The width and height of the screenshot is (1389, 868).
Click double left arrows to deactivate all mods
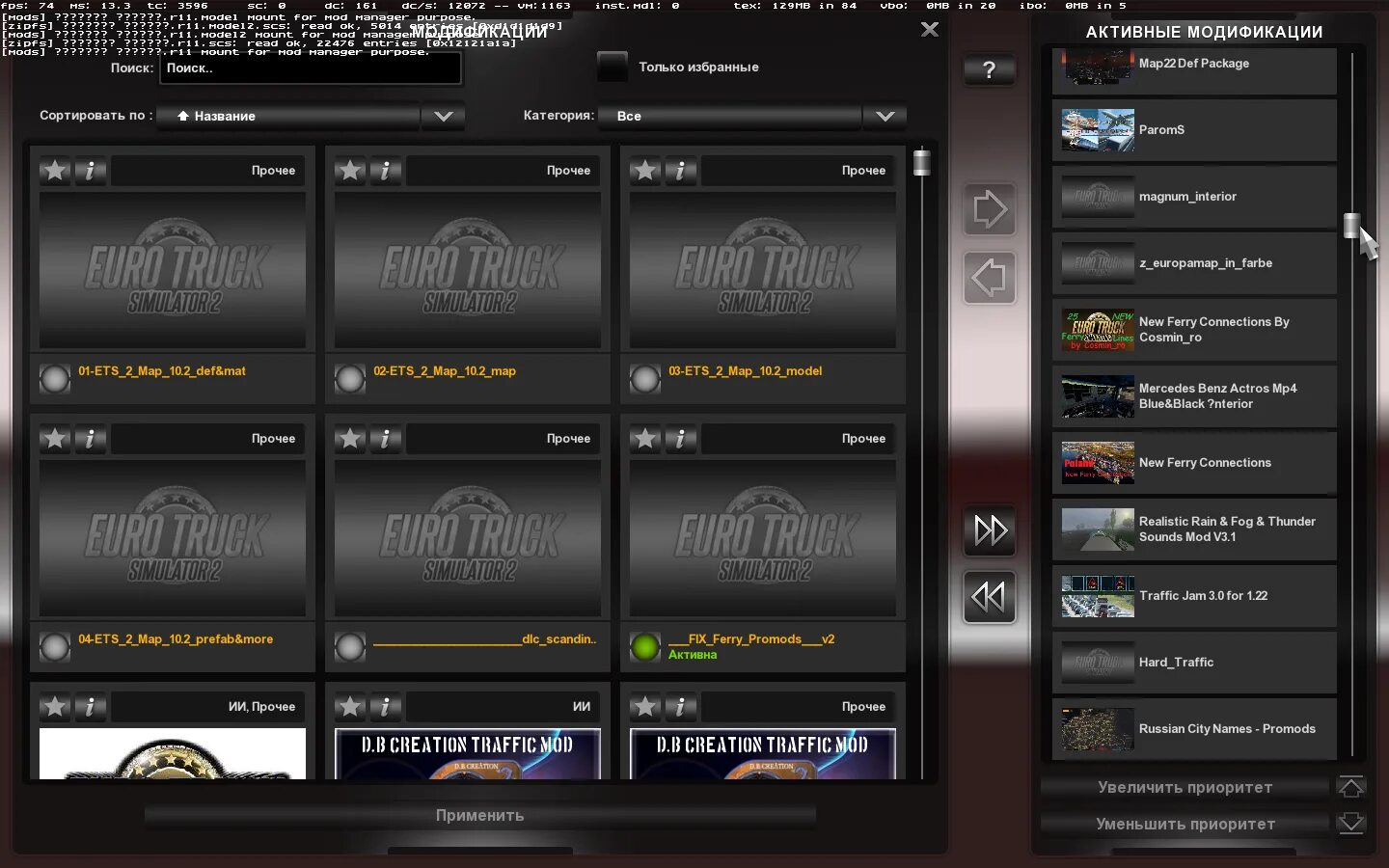click(990, 597)
